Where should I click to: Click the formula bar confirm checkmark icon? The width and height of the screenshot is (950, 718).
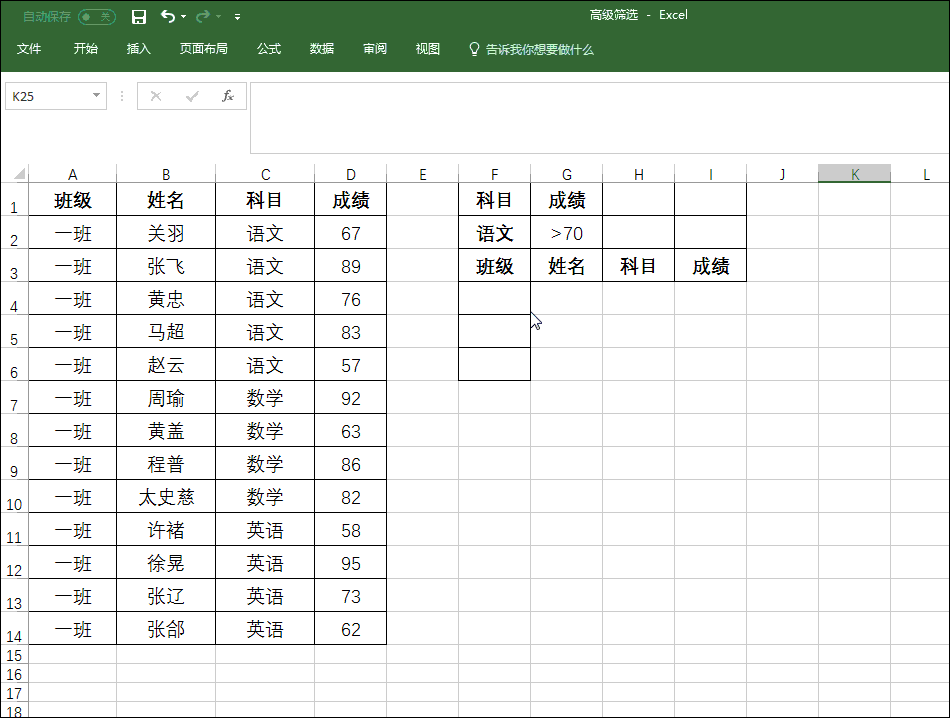192,96
